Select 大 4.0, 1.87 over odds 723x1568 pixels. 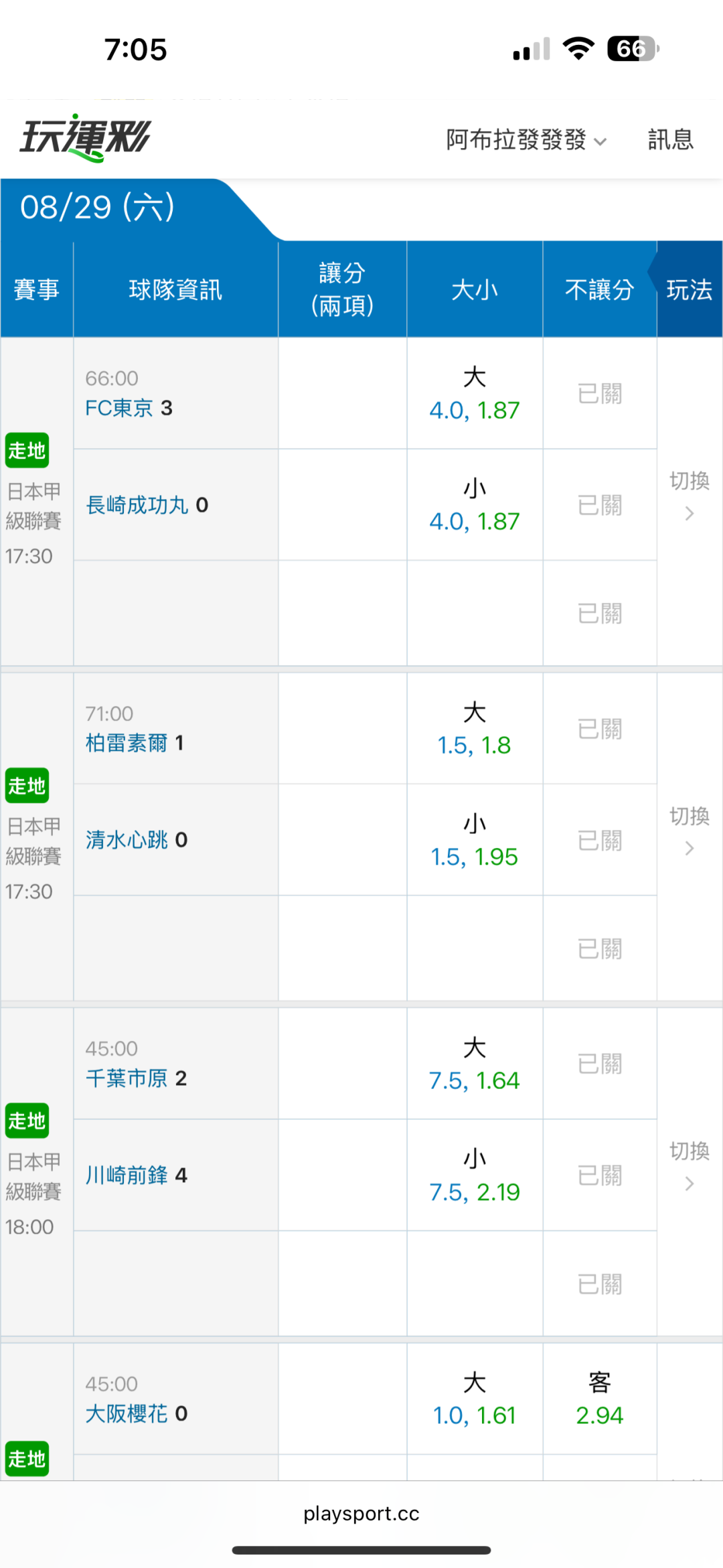tap(475, 393)
